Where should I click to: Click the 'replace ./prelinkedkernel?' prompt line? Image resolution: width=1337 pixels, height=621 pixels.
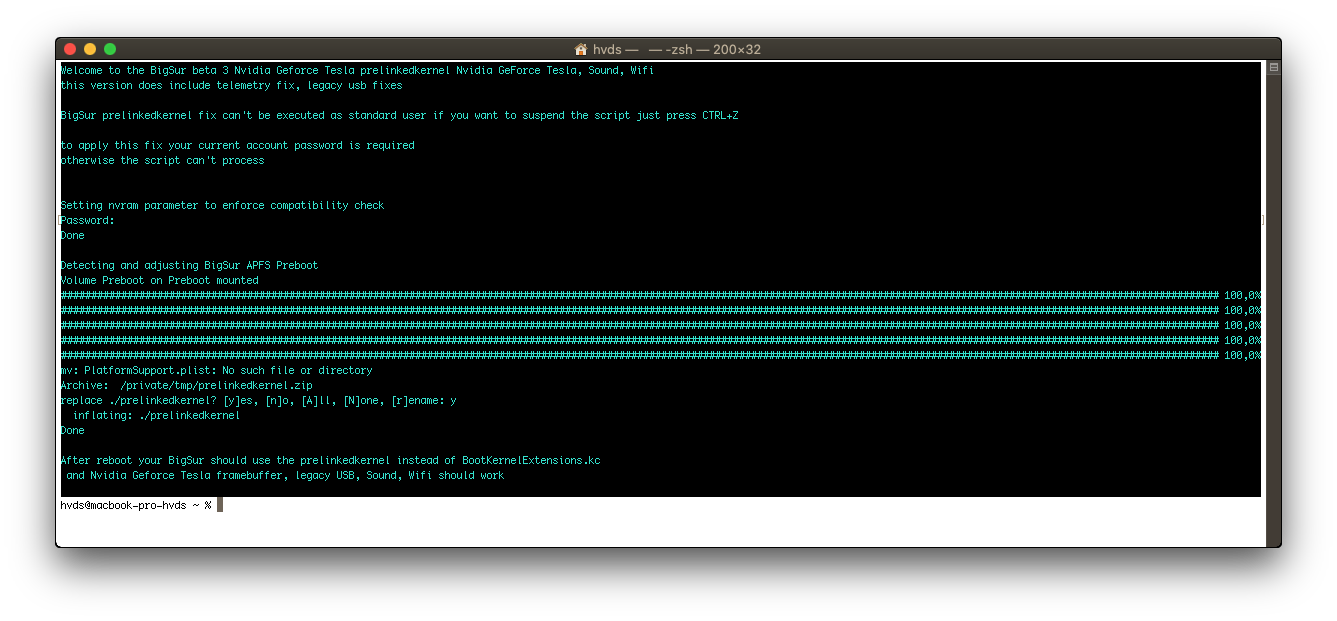tap(258, 400)
